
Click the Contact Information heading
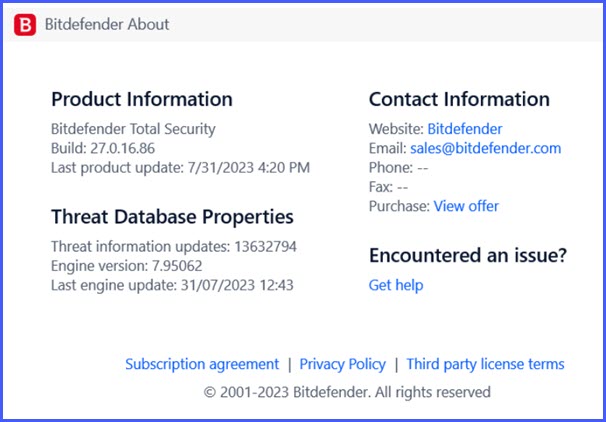tap(459, 99)
